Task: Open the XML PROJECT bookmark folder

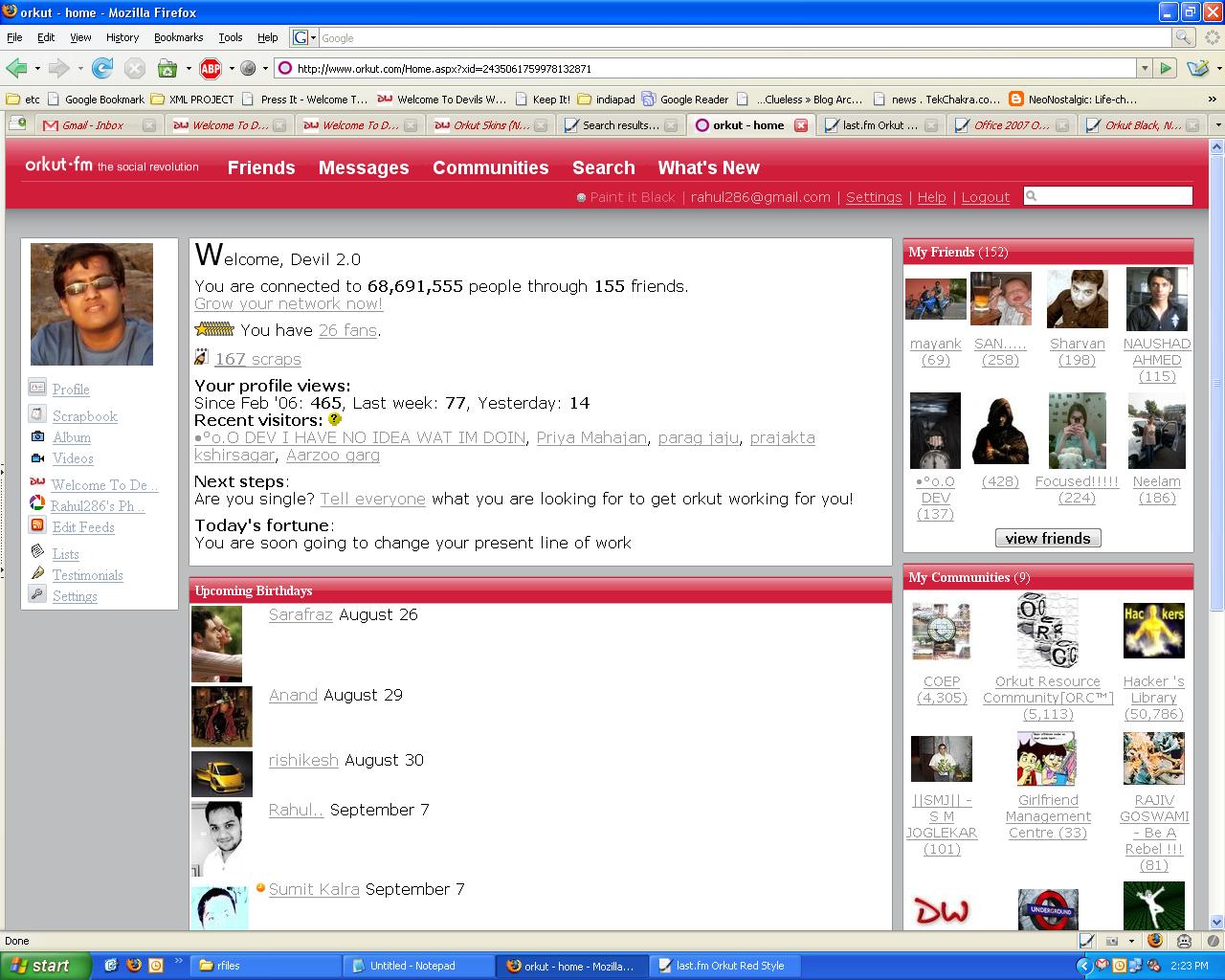Action: pos(192,99)
